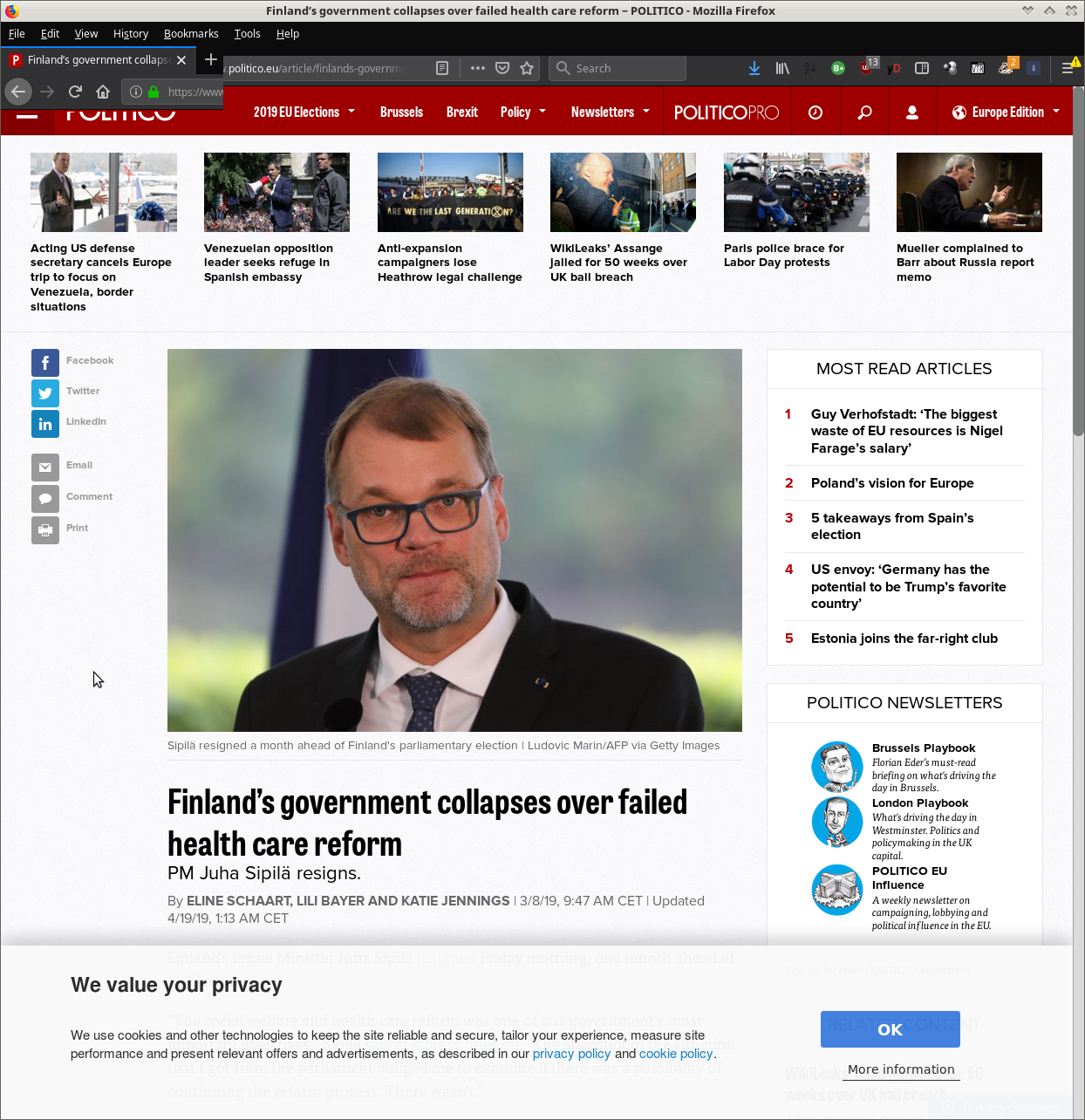Open the Tools menu
The height and width of the screenshot is (1120, 1085).
click(x=247, y=33)
